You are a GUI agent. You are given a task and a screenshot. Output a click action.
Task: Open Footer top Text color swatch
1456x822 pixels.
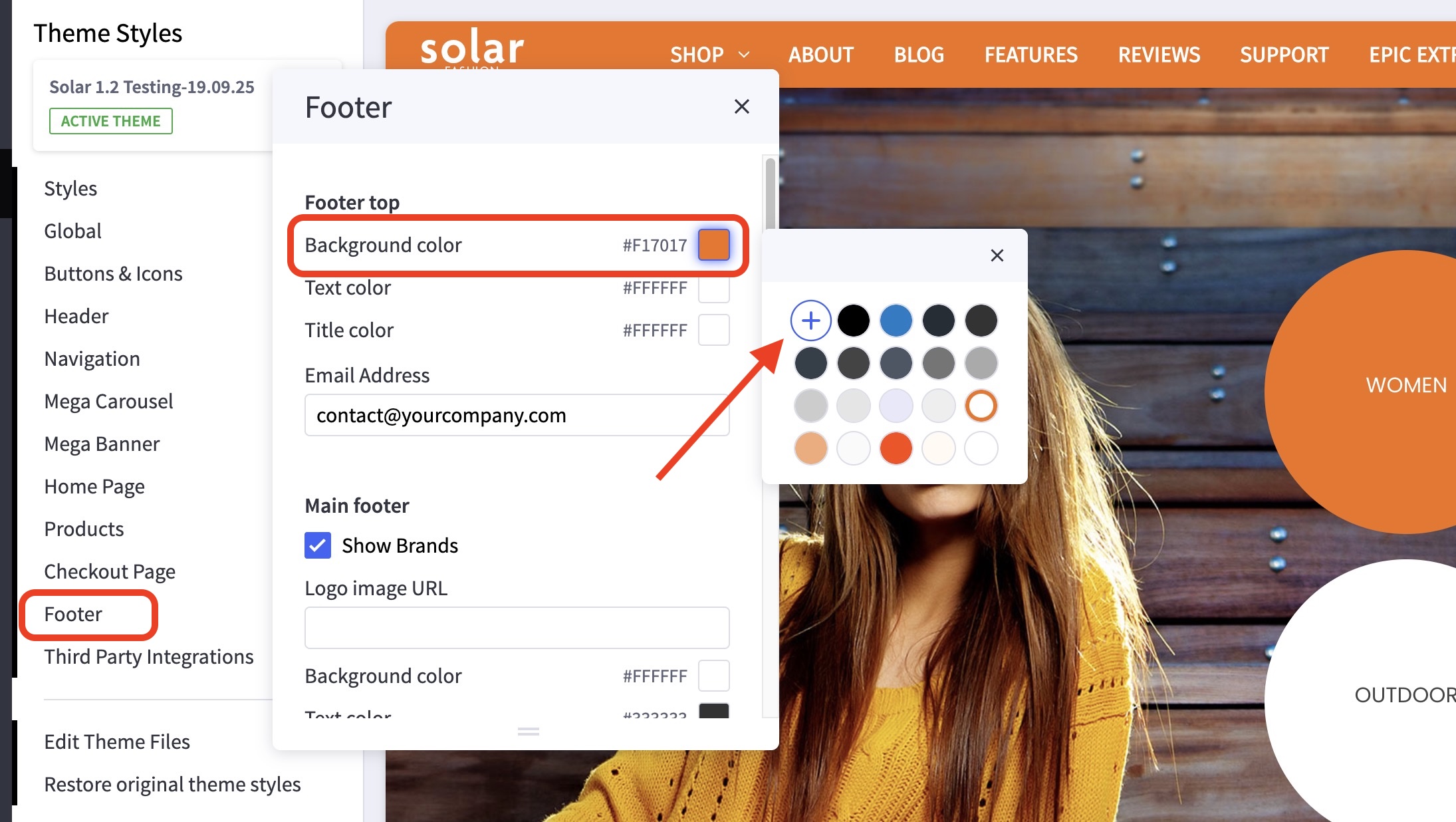point(713,288)
